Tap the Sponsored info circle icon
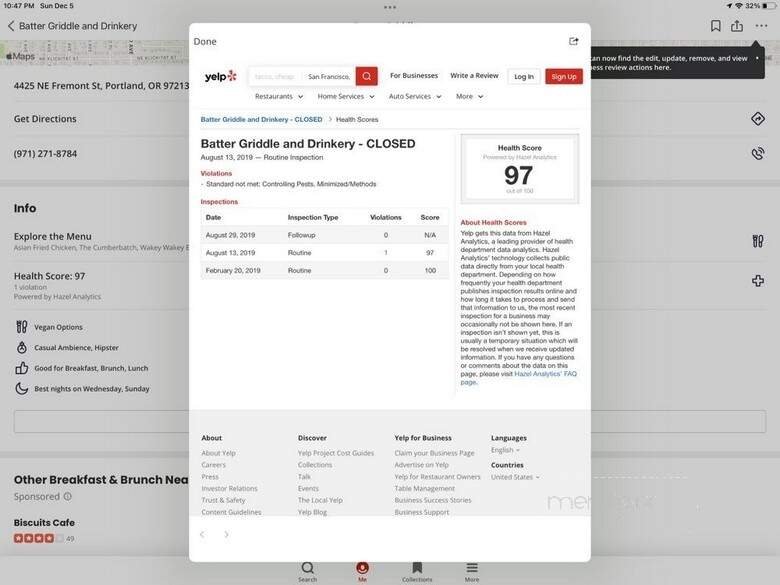Image resolution: width=780 pixels, height=585 pixels. tap(68, 496)
